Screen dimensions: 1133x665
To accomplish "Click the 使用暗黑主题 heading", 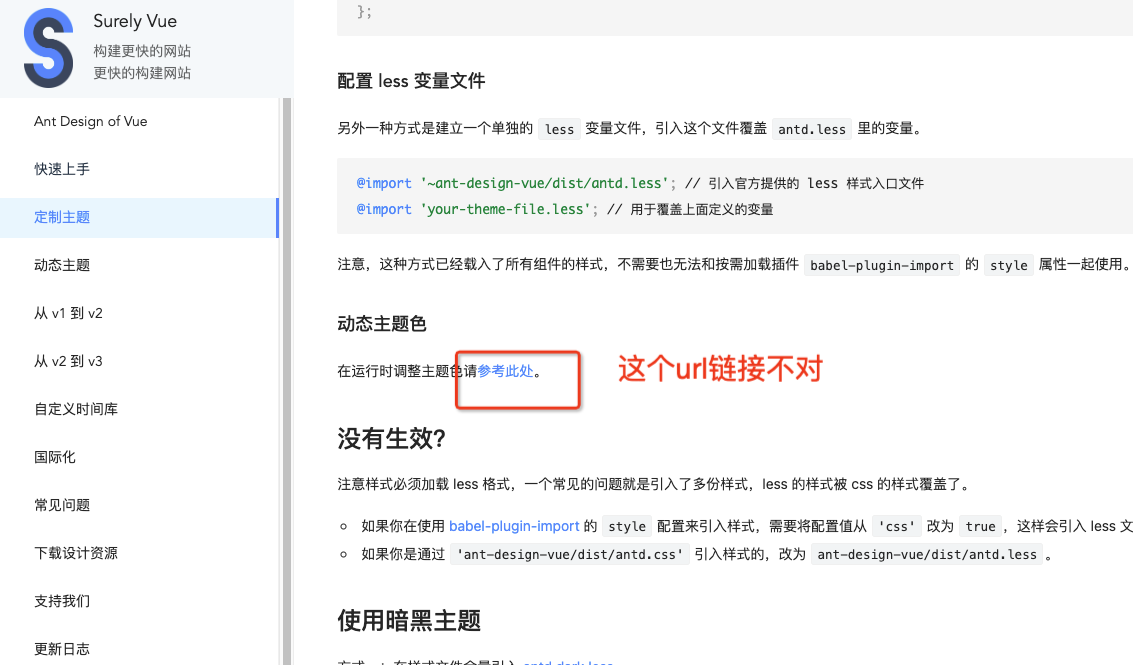I will click(409, 620).
